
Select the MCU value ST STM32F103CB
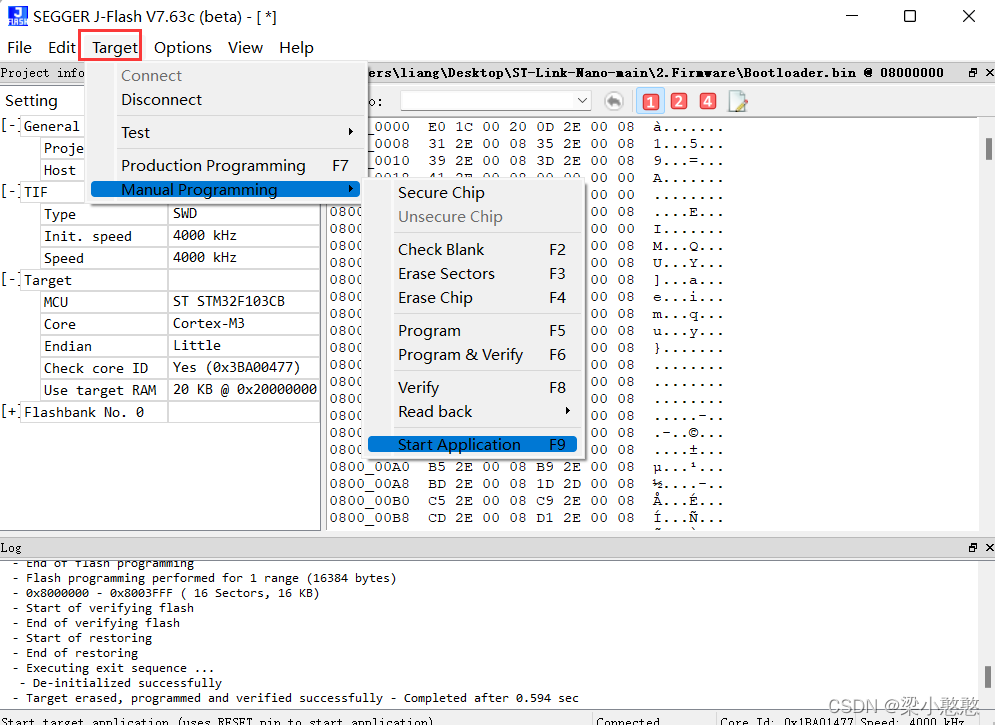[244, 301]
